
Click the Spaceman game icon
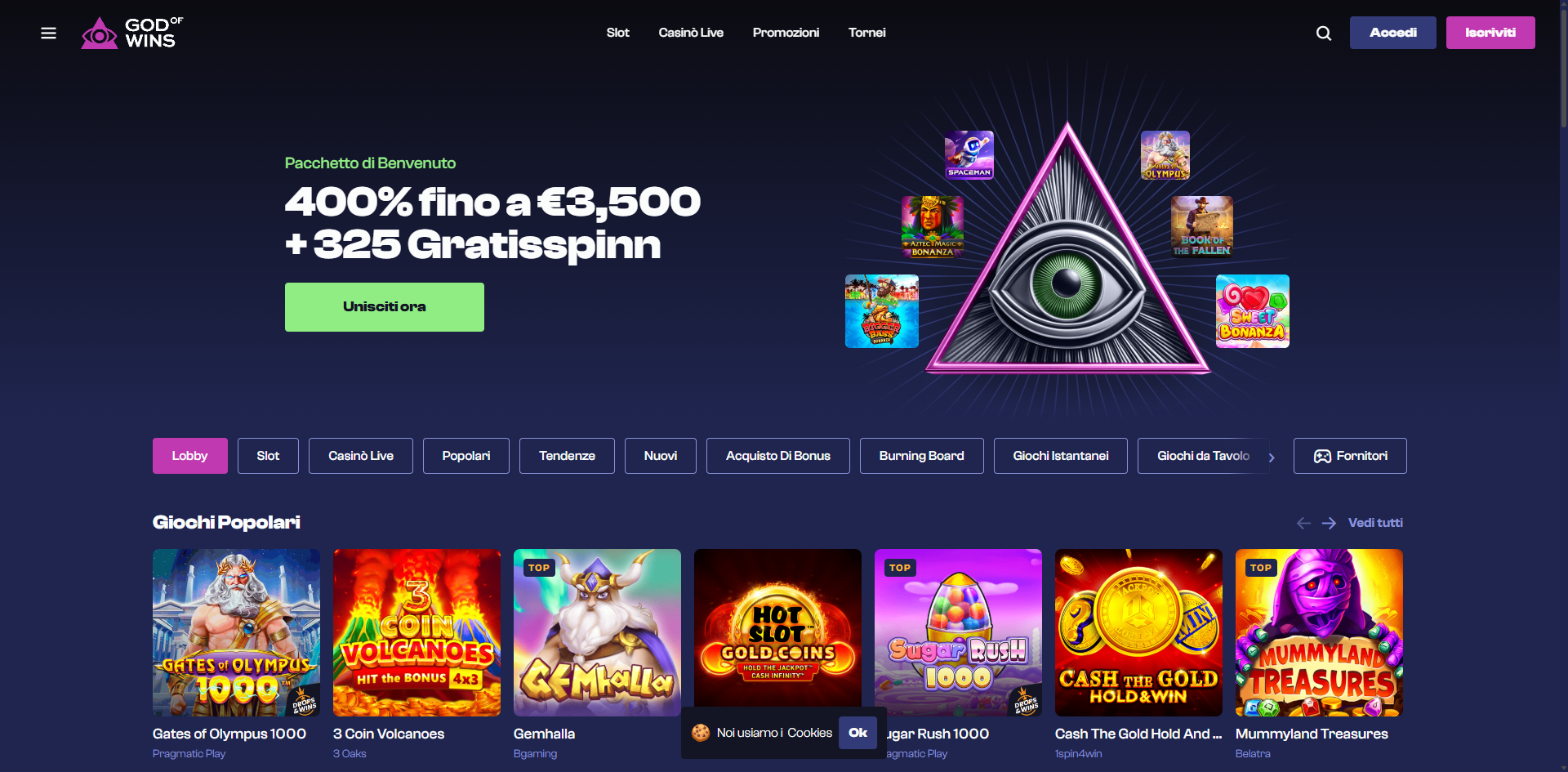[x=969, y=154]
